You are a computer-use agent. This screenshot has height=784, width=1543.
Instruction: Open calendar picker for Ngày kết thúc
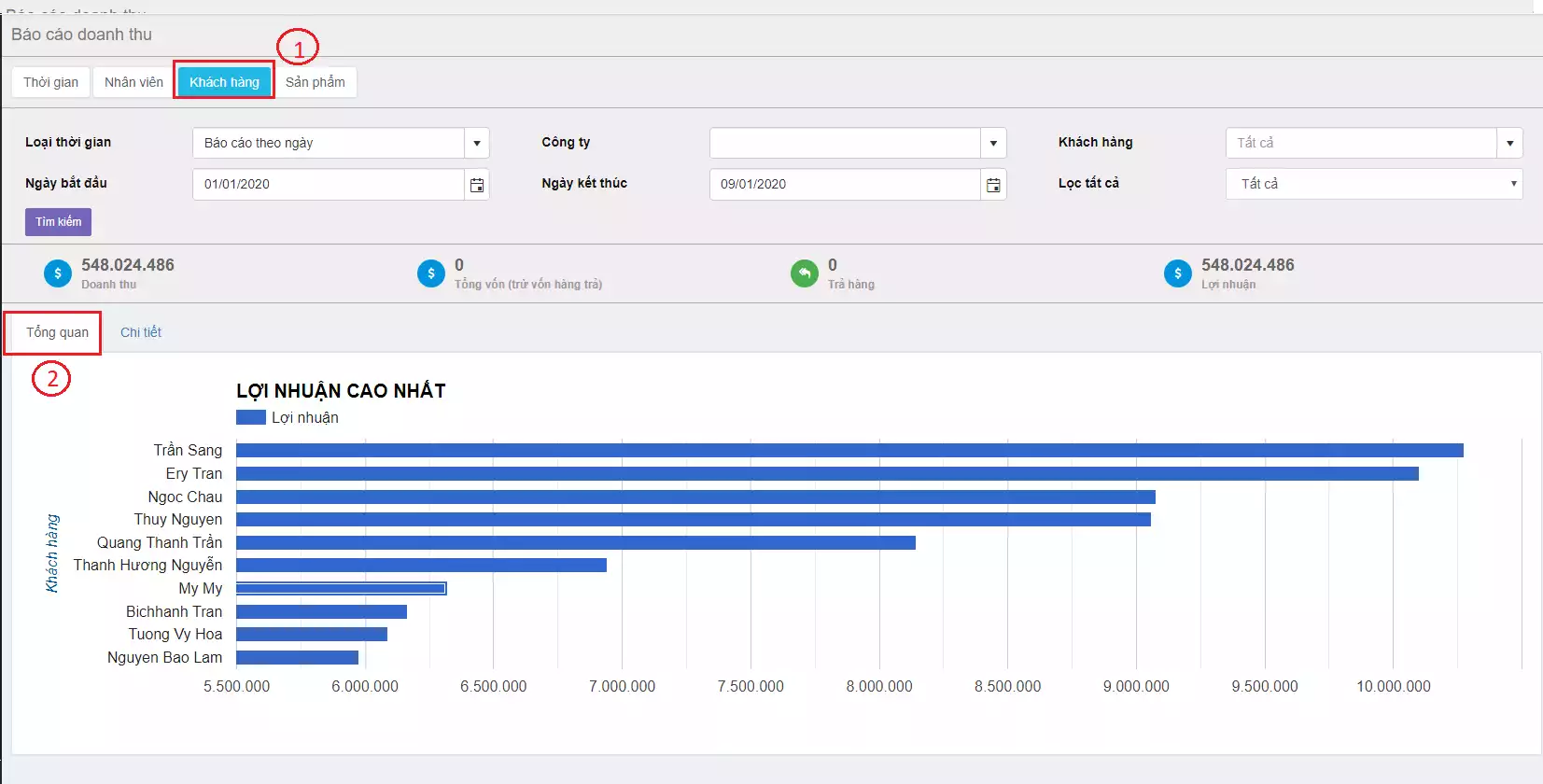tap(993, 185)
